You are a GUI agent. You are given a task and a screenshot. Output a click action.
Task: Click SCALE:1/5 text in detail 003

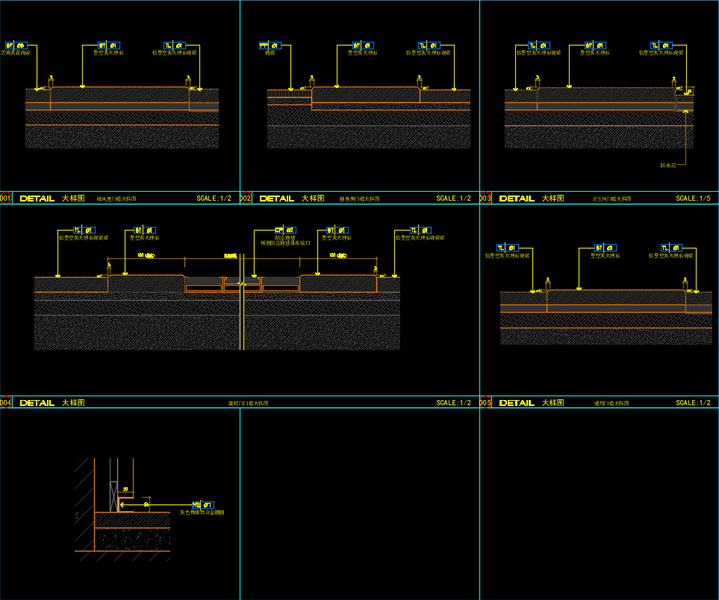click(x=693, y=198)
